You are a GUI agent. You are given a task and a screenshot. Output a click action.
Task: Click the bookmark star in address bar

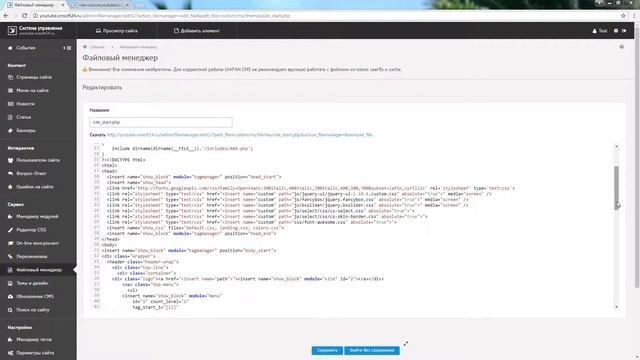[x=623, y=16]
